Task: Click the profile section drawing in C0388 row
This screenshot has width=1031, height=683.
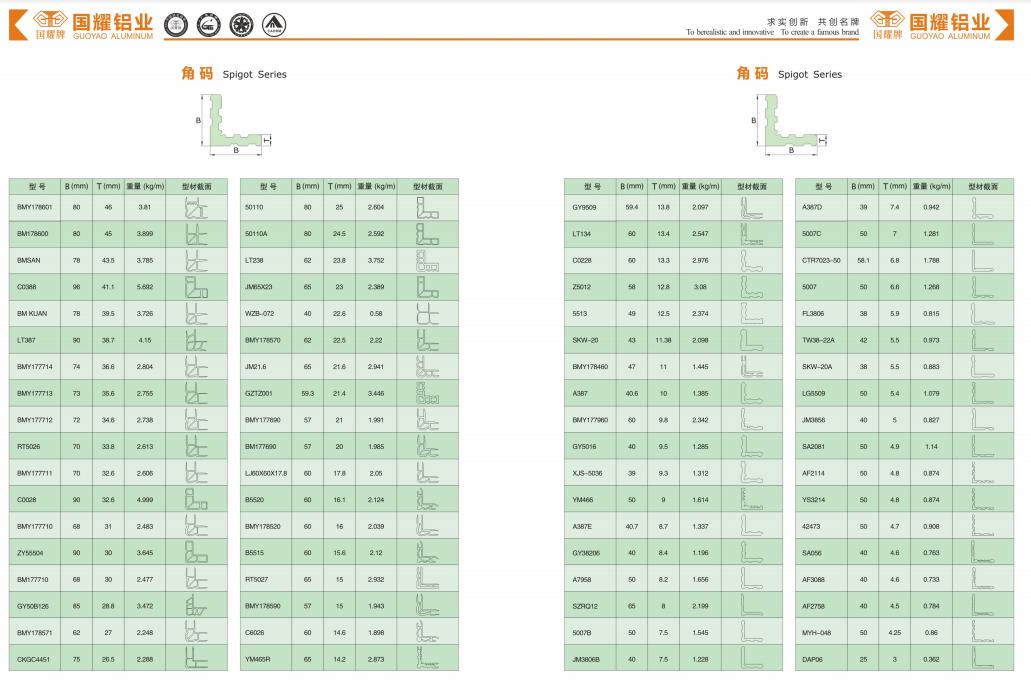Action: (x=196, y=287)
